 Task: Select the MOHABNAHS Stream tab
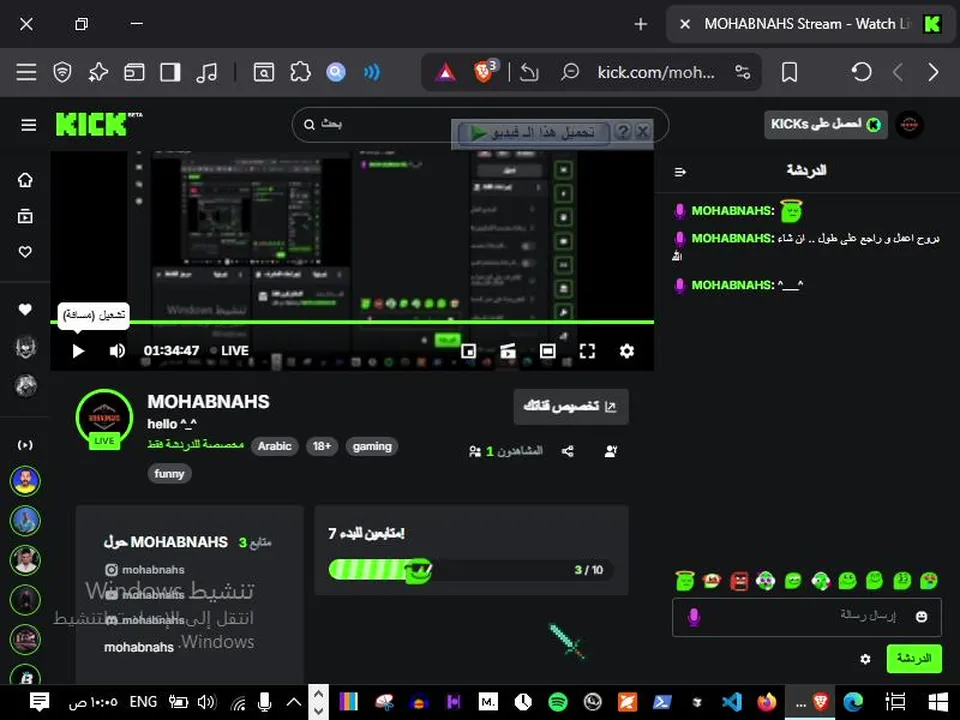tap(811, 24)
